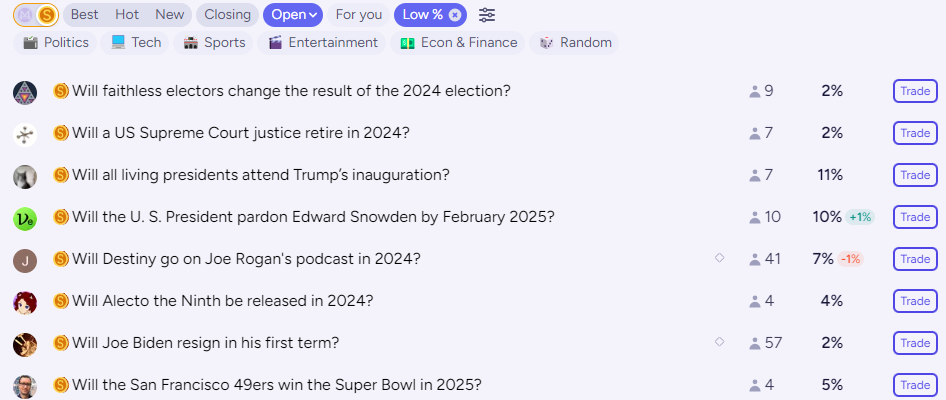Image resolution: width=946 pixels, height=400 pixels.
Task: Switch to mana currency toggle
Action: 25,15
